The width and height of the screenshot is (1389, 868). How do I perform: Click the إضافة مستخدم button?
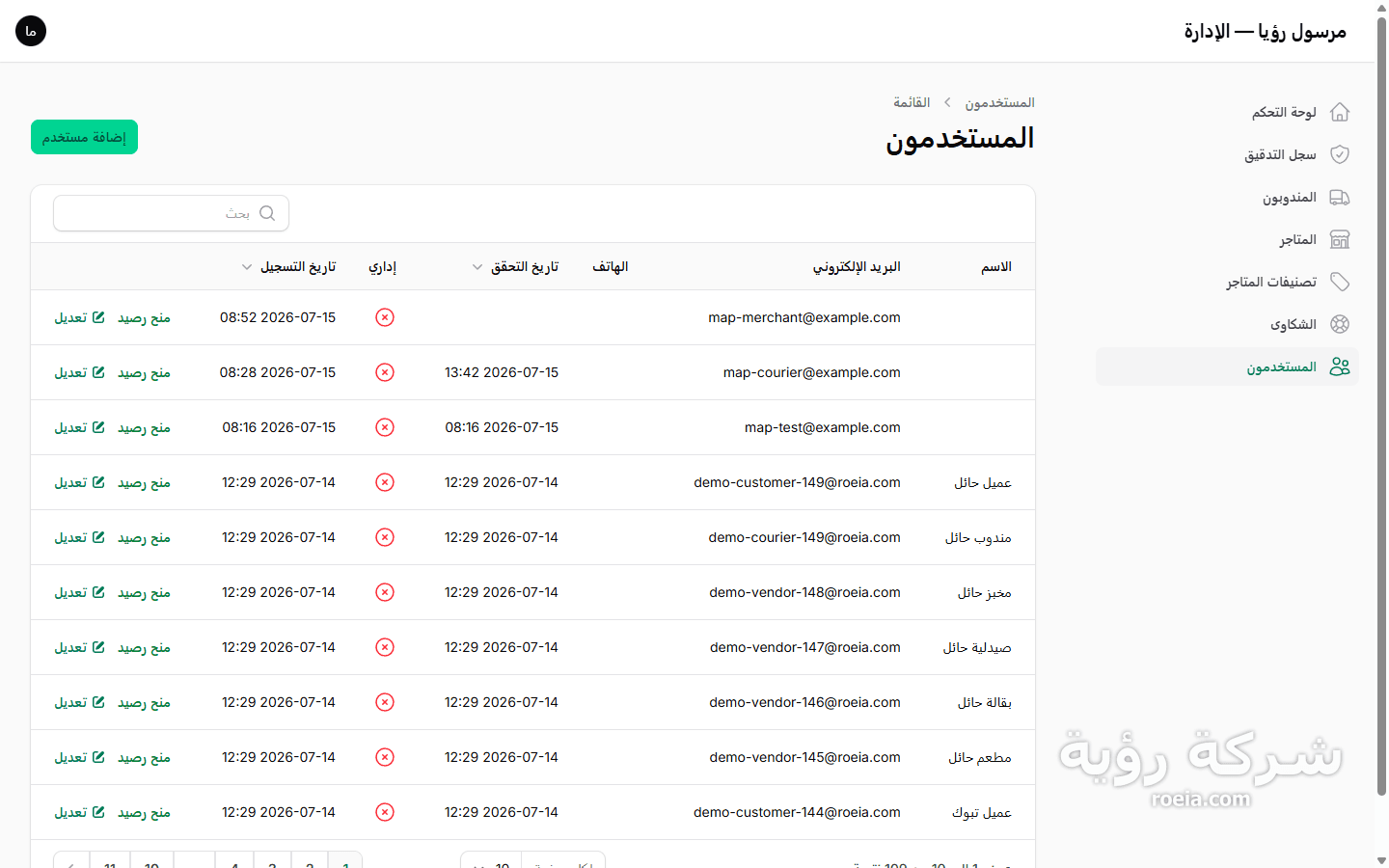(x=84, y=137)
